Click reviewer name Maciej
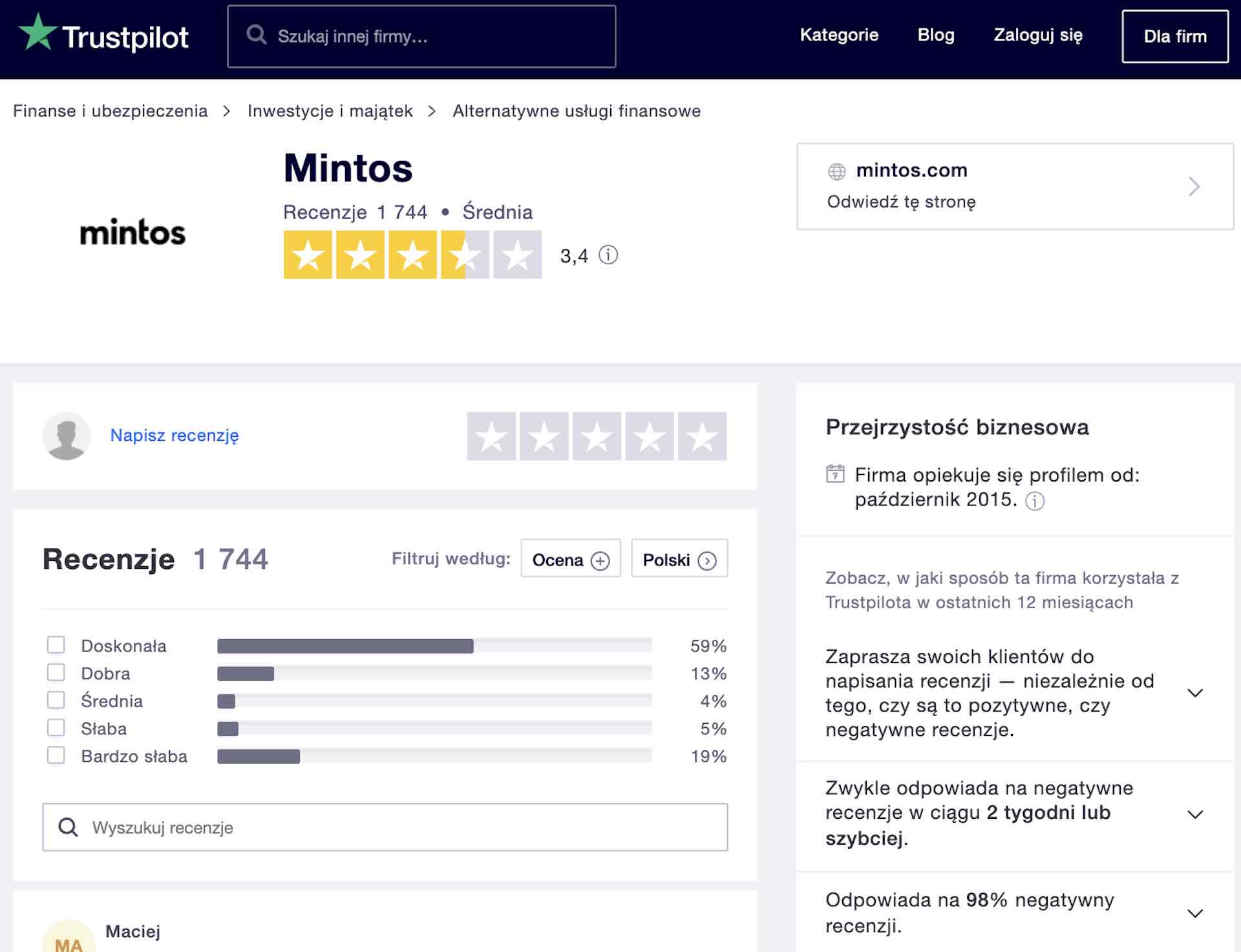 pos(133,931)
